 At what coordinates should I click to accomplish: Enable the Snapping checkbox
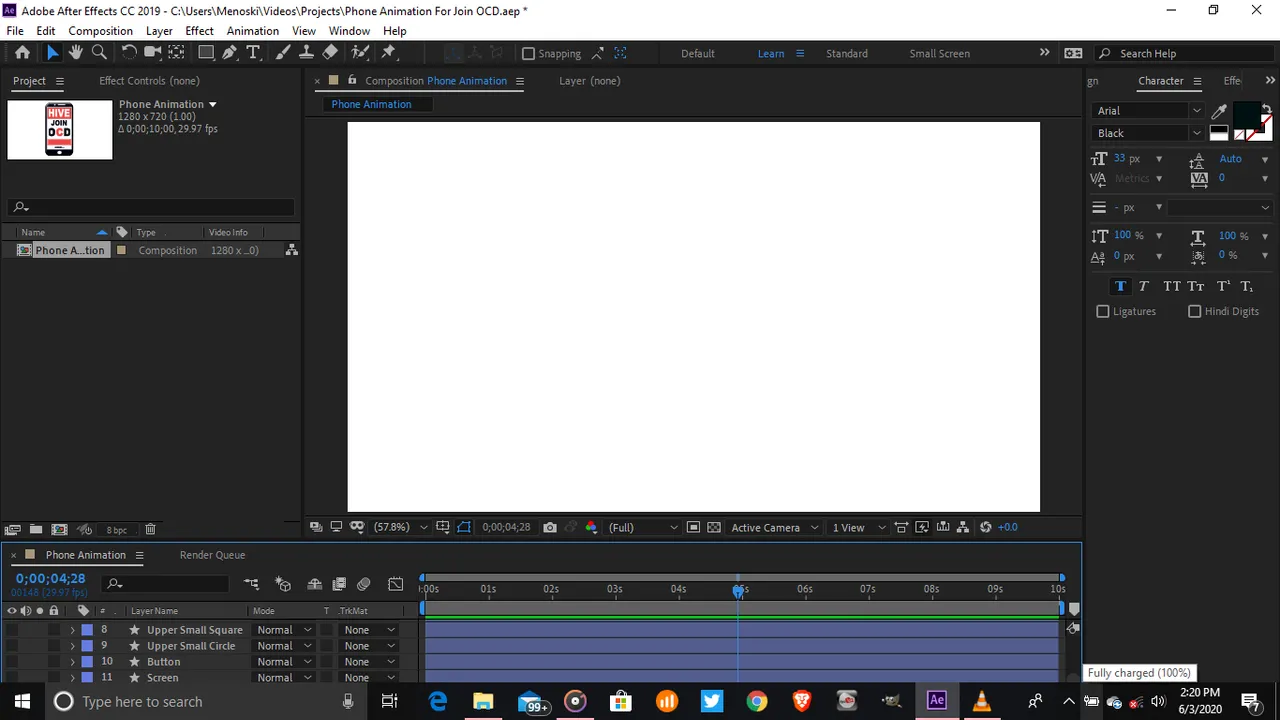click(x=529, y=53)
